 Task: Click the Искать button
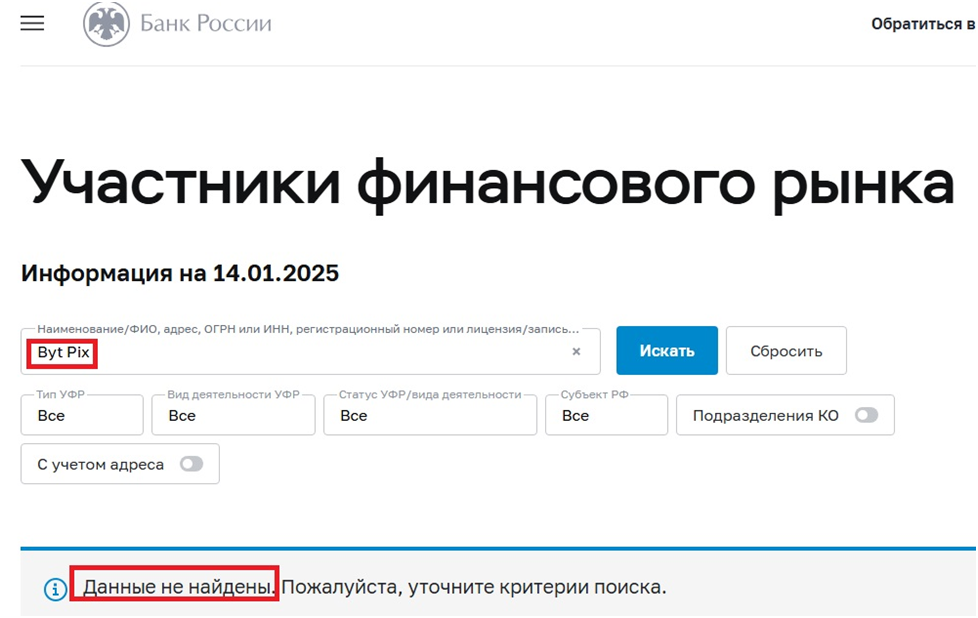pos(667,350)
